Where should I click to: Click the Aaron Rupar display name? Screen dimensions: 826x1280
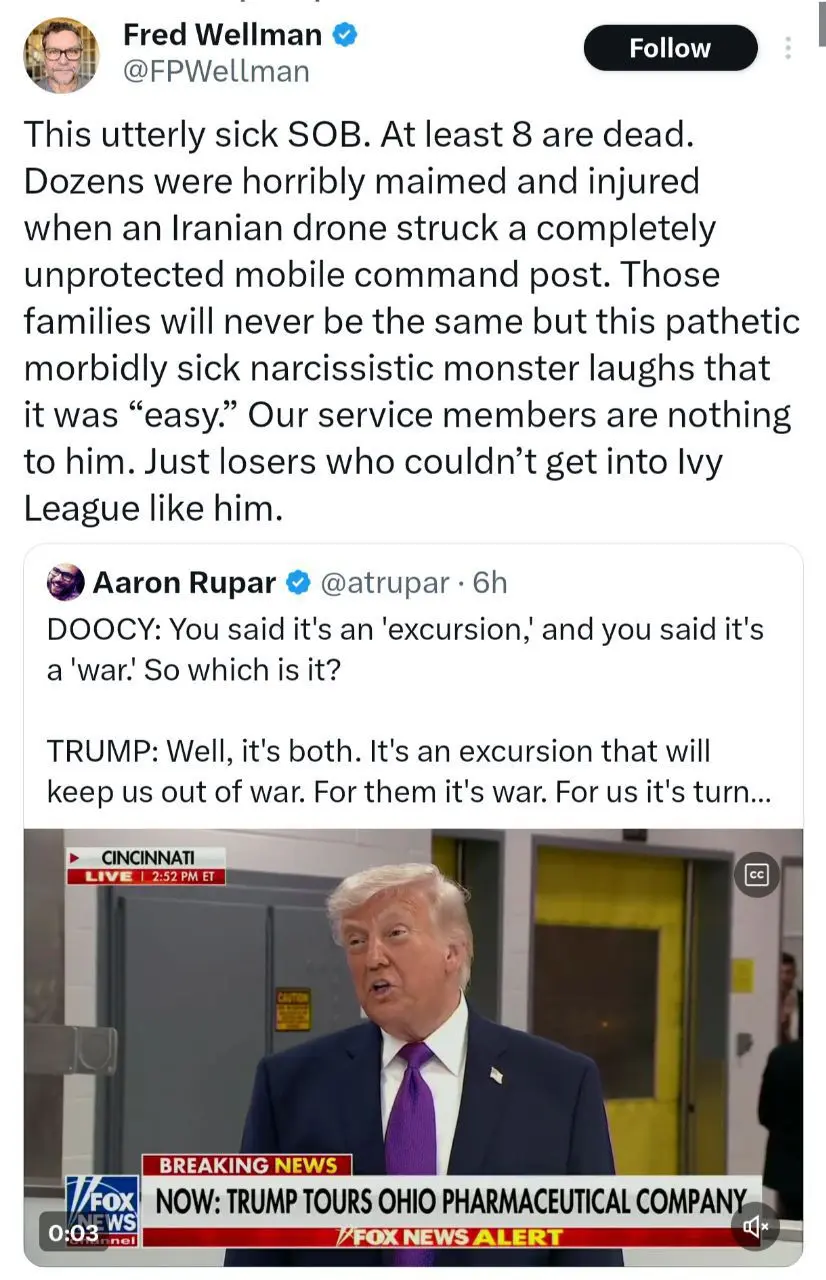184,582
